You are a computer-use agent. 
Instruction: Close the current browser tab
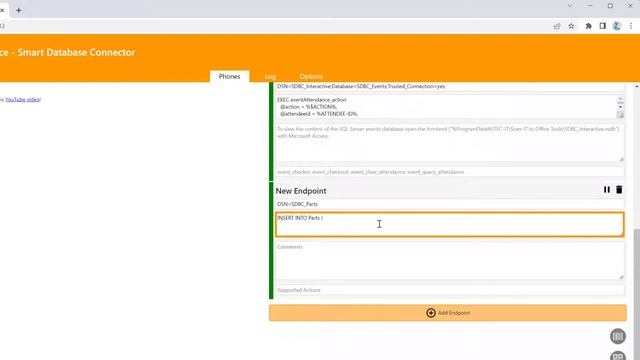click(x=2, y=11)
